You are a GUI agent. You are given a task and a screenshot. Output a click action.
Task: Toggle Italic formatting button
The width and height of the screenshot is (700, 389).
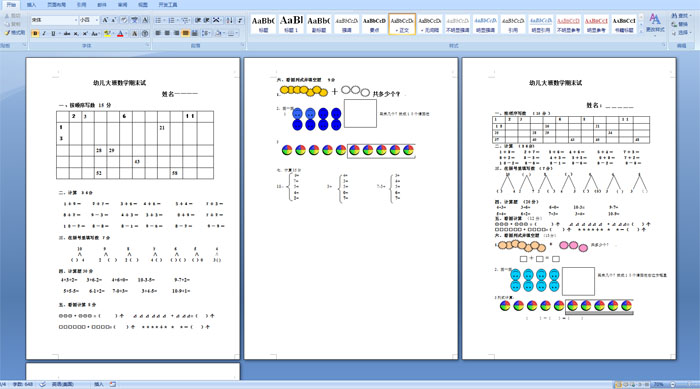[x=44, y=33]
